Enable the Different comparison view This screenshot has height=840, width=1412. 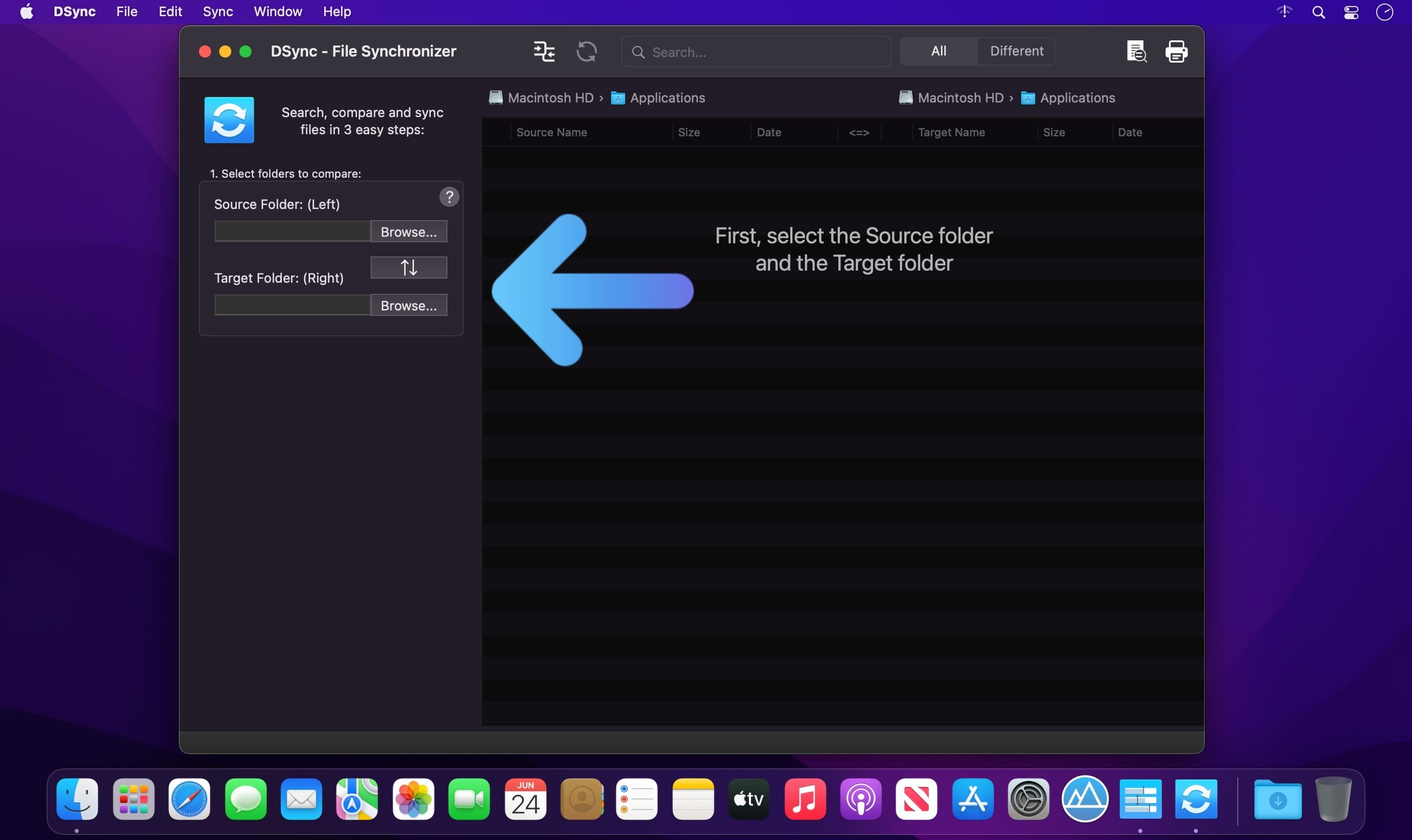[1015, 51]
